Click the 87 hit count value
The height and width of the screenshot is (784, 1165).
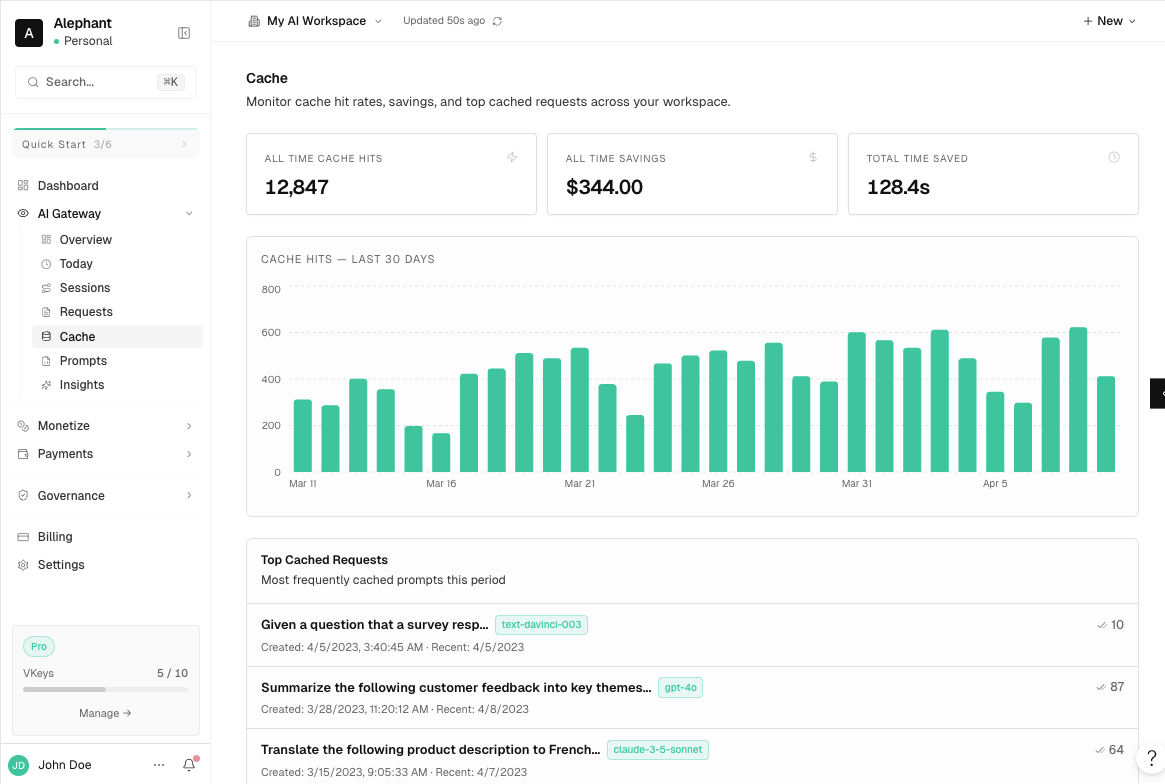click(1117, 687)
